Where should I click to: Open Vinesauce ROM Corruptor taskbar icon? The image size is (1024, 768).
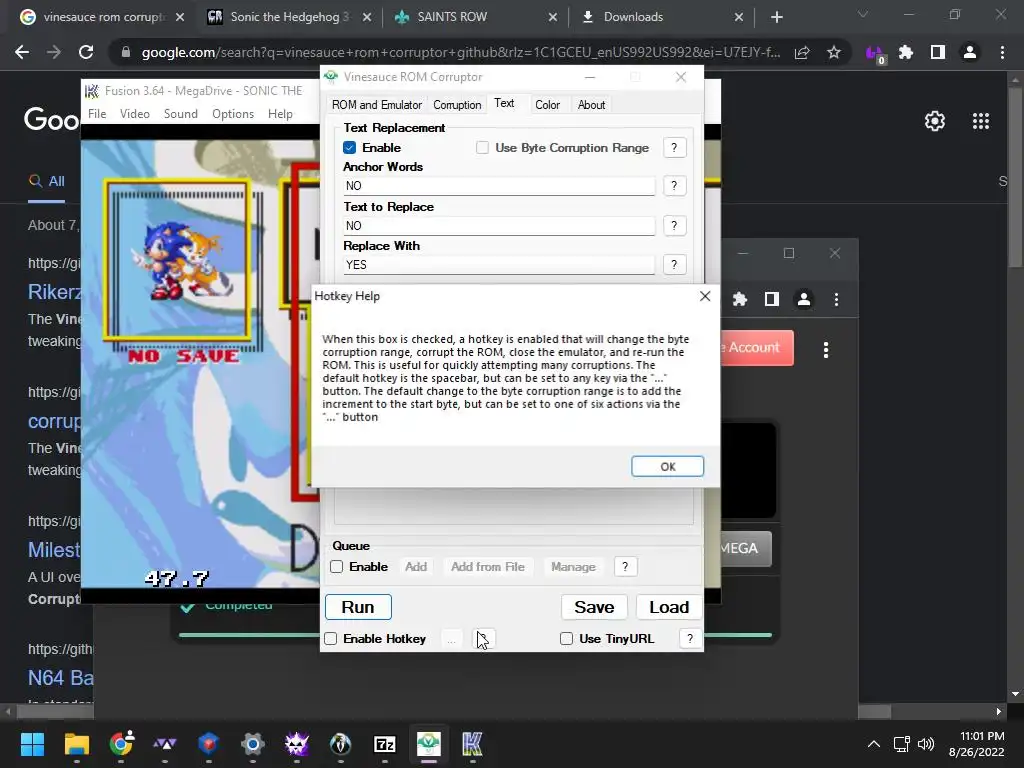tap(428, 744)
